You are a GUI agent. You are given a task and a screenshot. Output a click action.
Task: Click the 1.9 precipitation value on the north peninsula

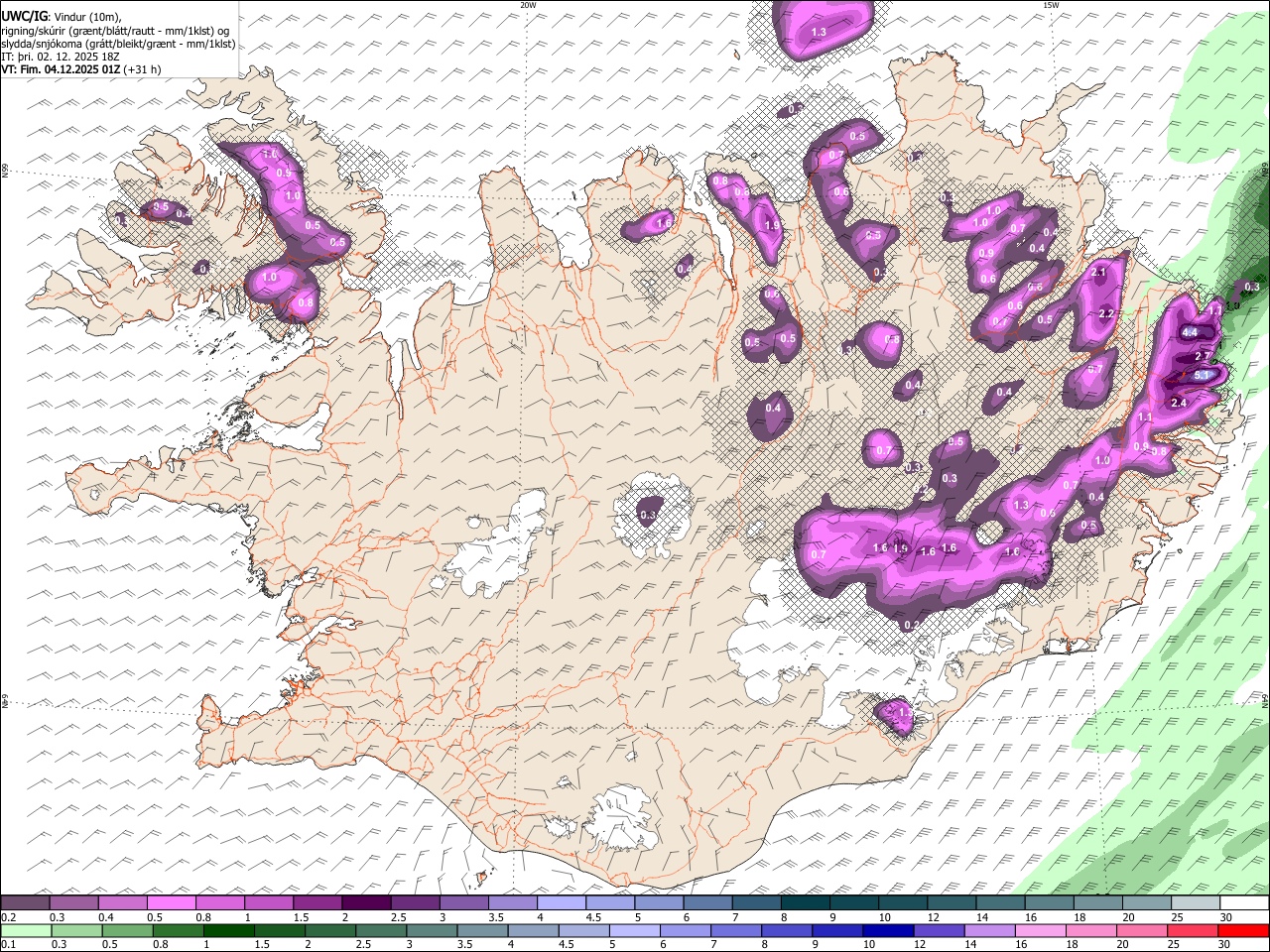click(x=772, y=226)
